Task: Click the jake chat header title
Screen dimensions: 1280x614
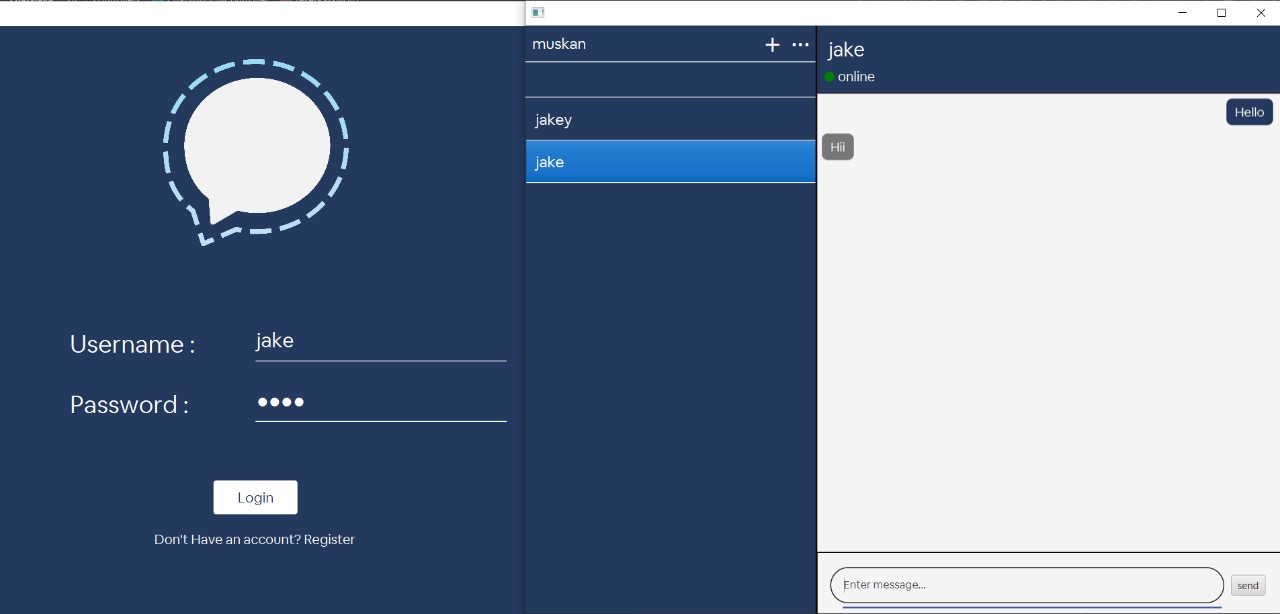Action: pyautogui.click(x=846, y=49)
